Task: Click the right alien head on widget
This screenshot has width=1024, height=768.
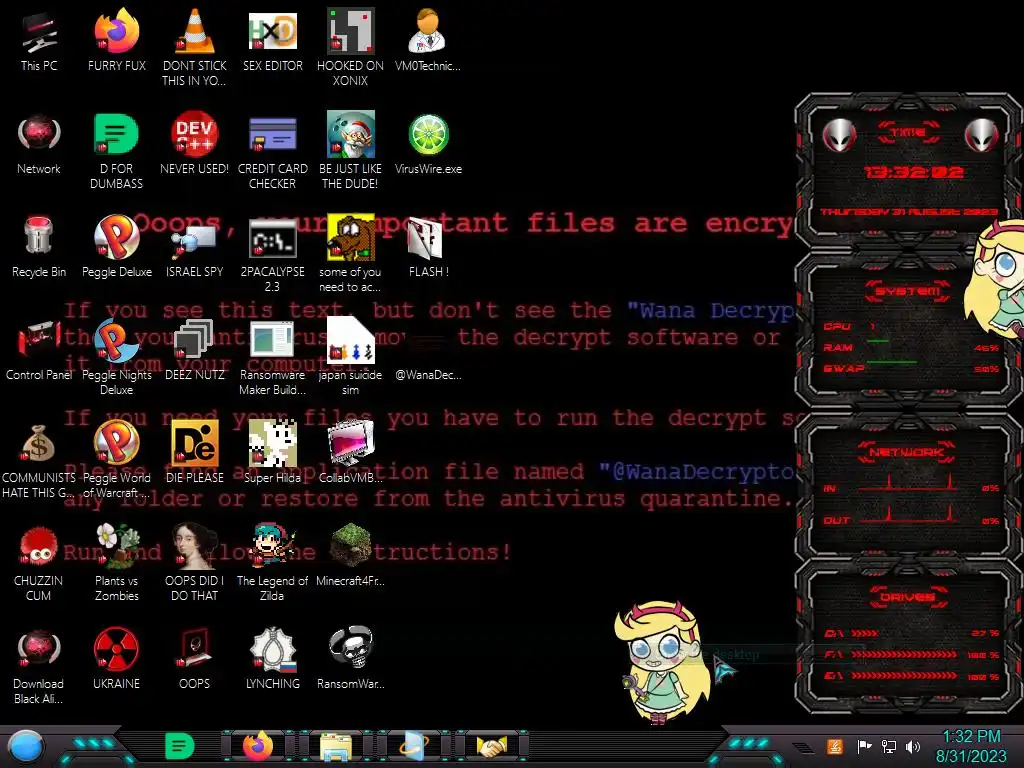Action: [x=981, y=136]
